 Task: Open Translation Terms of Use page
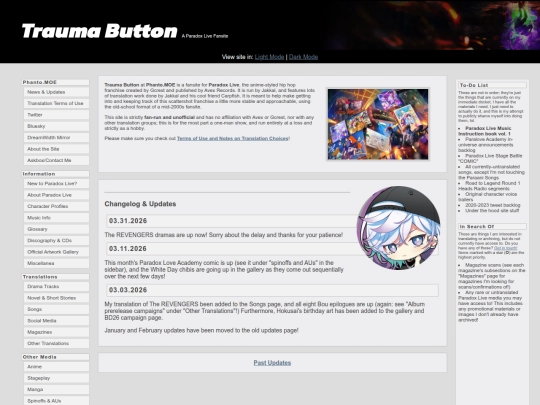tap(56, 103)
